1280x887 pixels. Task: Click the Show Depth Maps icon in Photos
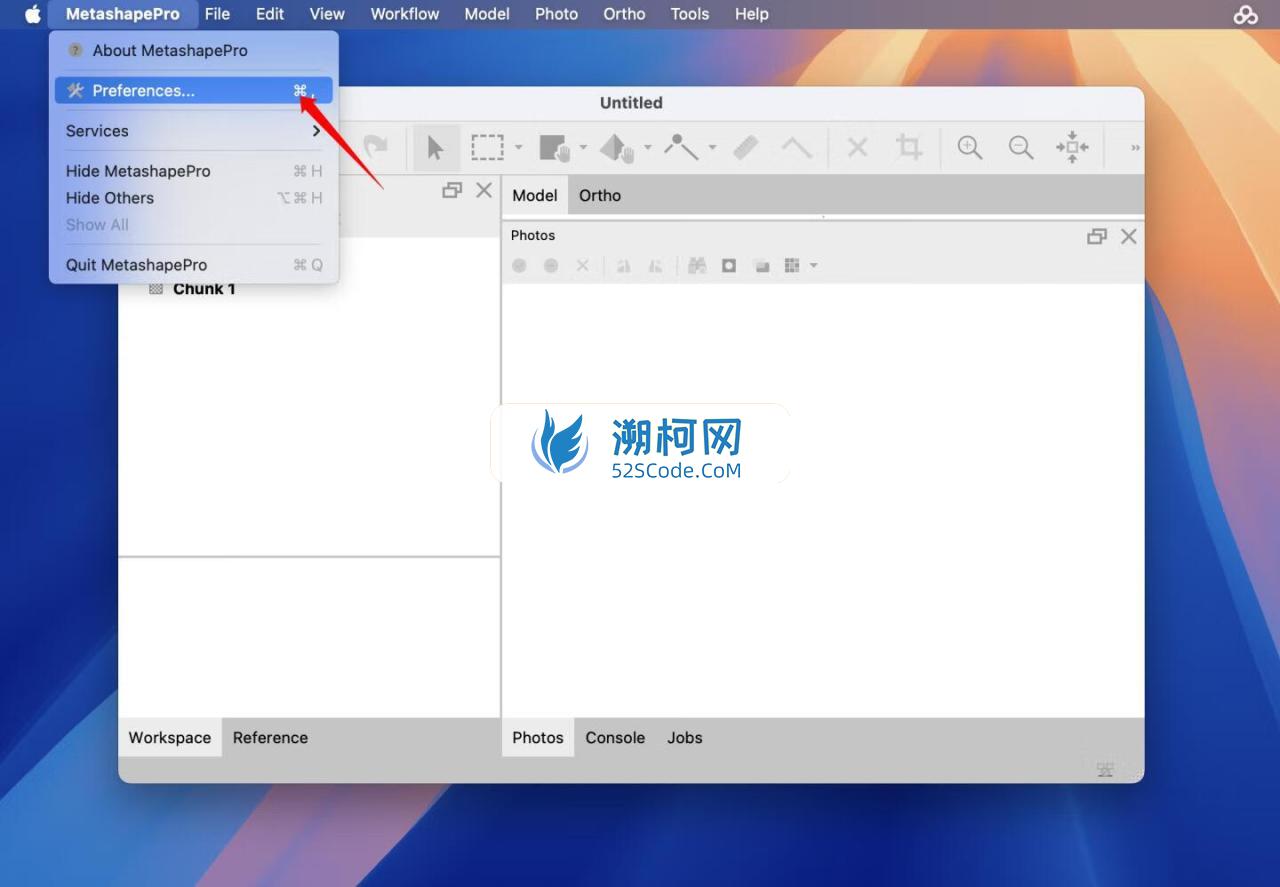[761, 265]
